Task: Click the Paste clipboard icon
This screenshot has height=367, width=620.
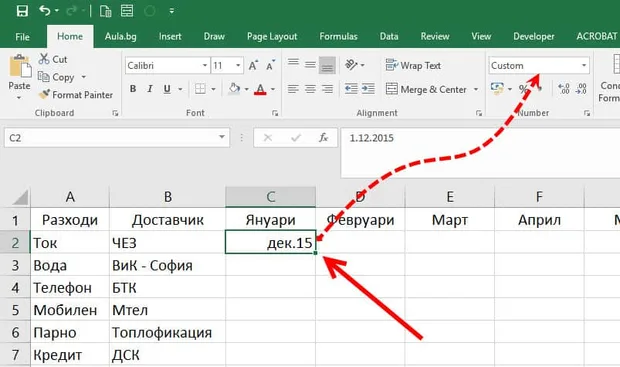Action: click(x=20, y=66)
